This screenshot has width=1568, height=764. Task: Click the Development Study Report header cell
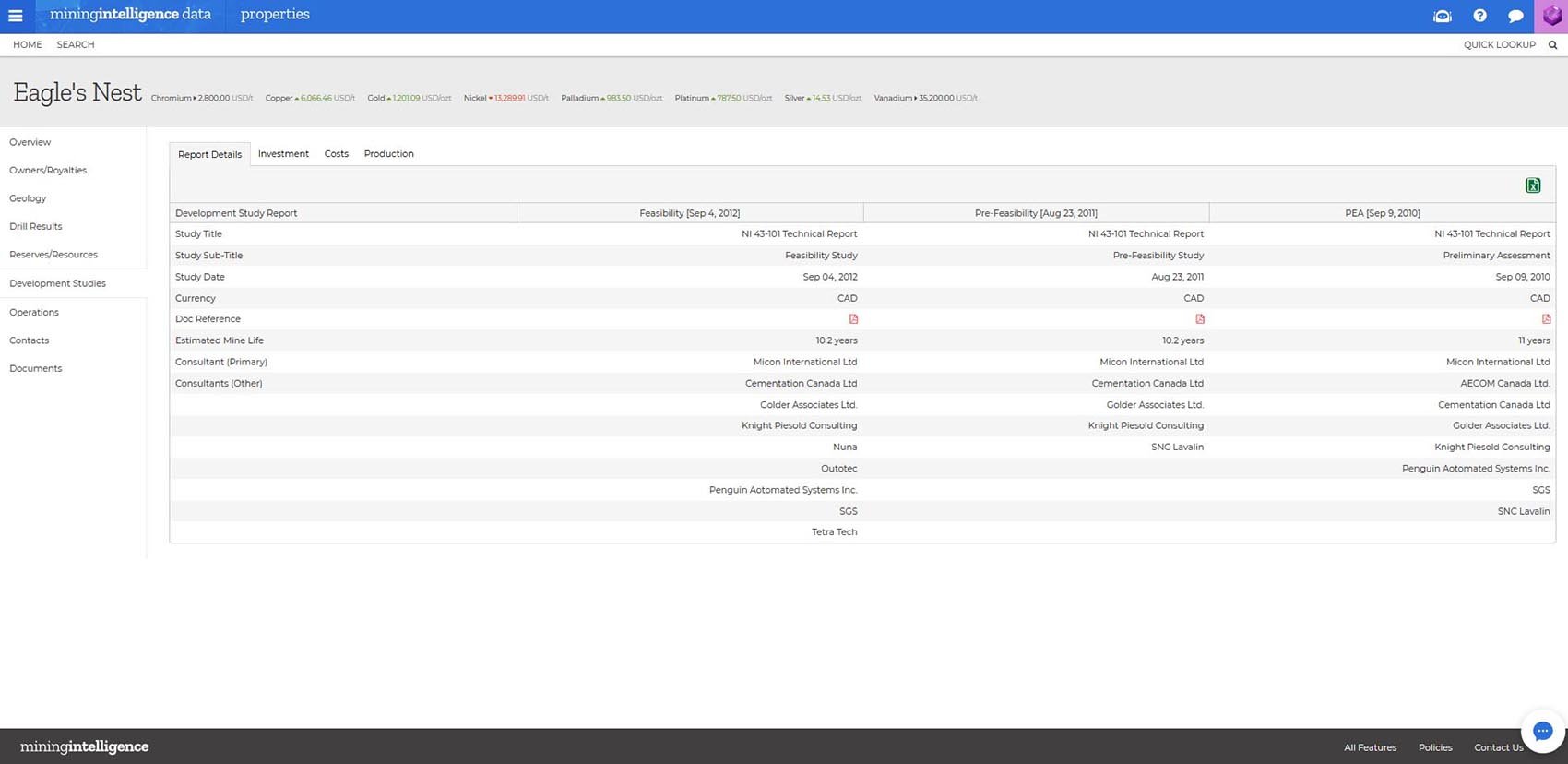tap(343, 213)
